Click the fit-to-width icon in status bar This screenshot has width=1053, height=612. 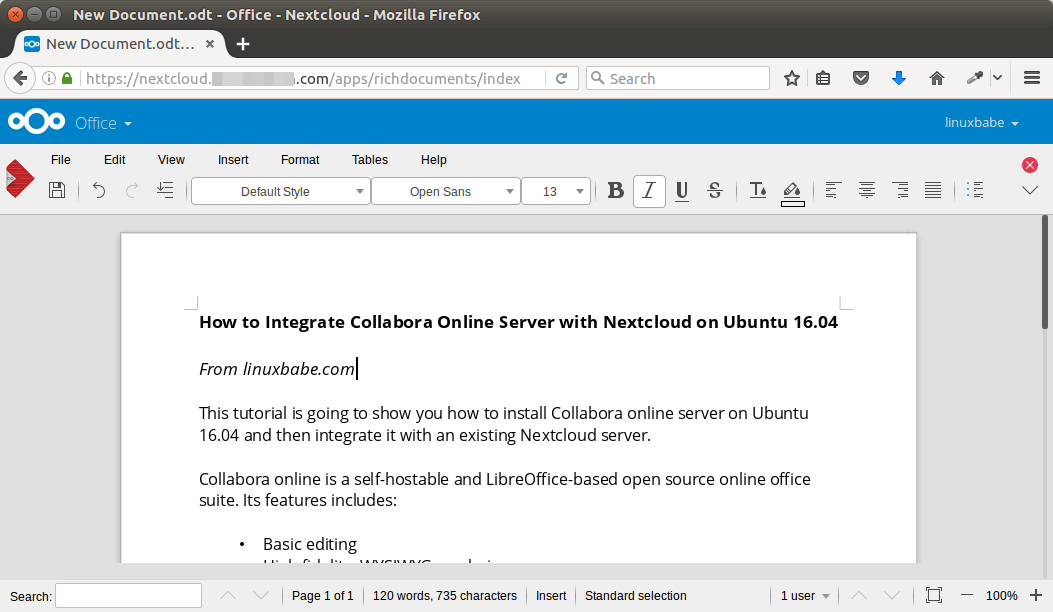pyautogui.click(x=933, y=595)
